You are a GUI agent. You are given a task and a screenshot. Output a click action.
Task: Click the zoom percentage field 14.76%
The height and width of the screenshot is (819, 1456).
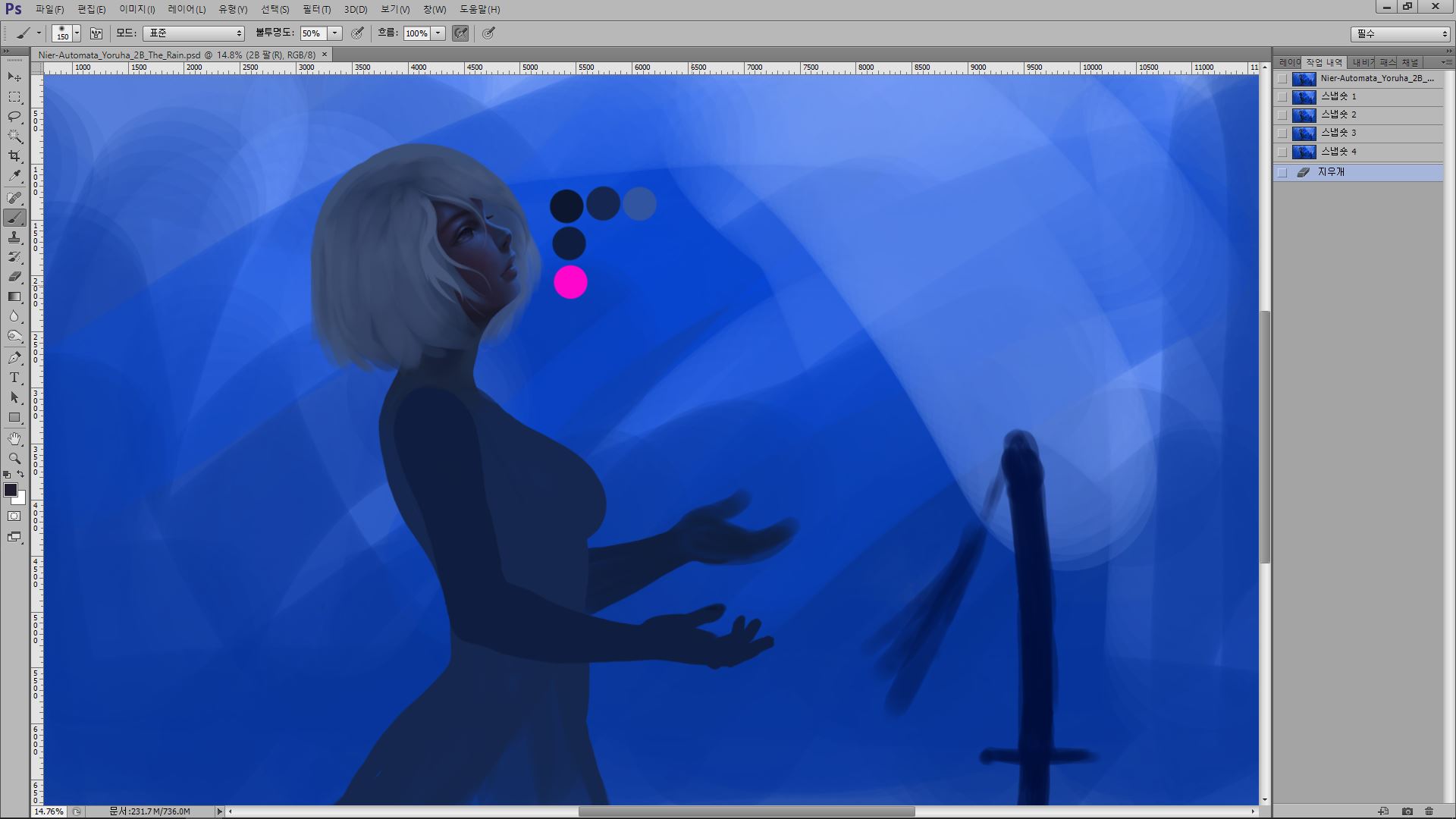[49, 811]
